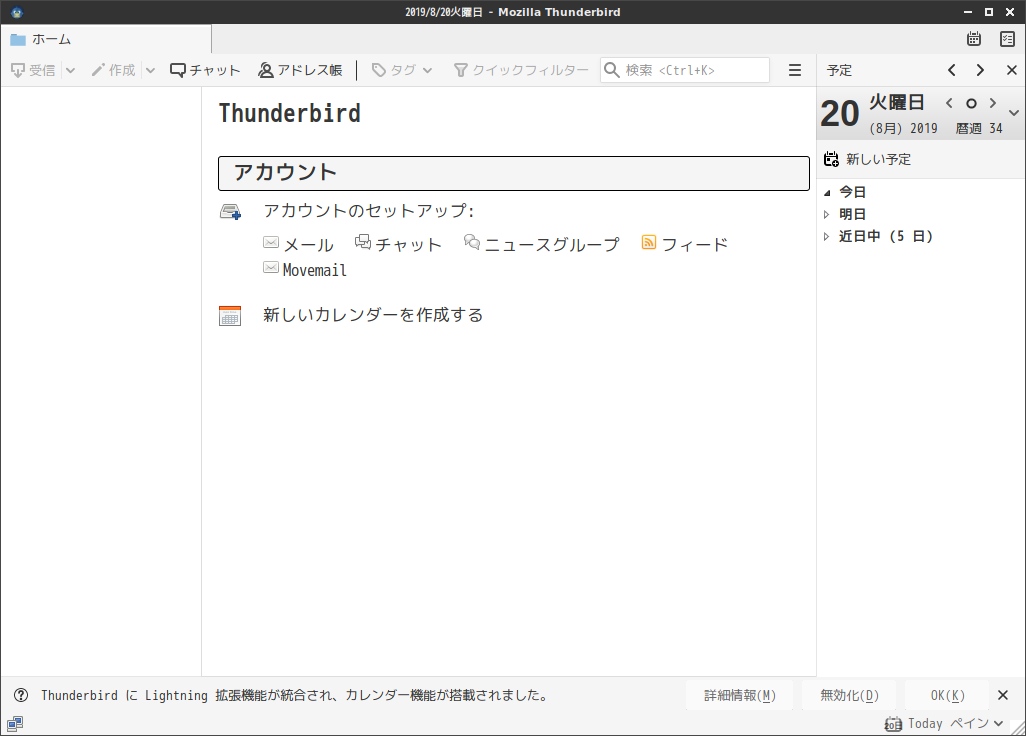Focus the 検索 search field

tap(684, 70)
